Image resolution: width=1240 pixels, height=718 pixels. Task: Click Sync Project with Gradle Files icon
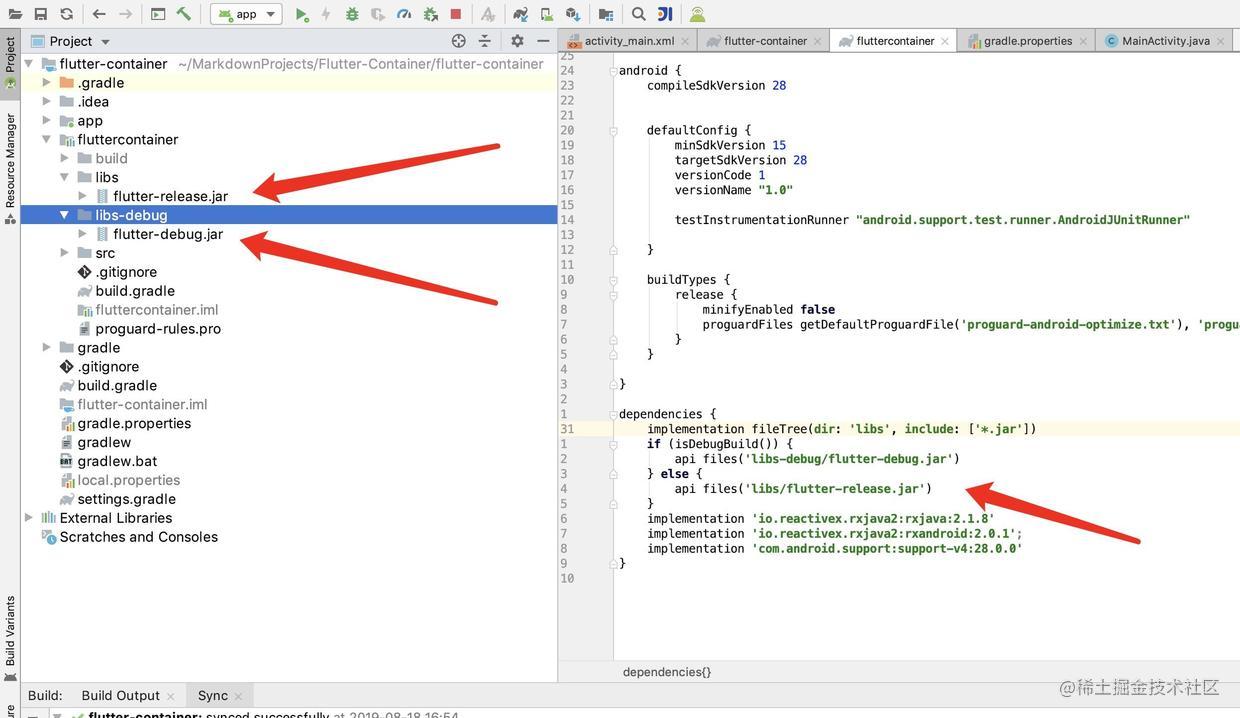point(520,14)
